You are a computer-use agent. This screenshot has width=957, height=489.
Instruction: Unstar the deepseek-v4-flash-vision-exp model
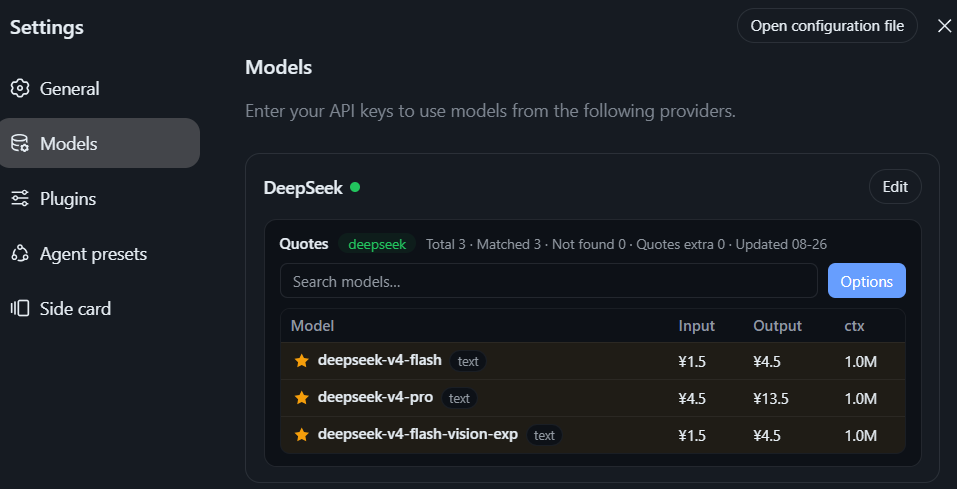pyautogui.click(x=302, y=435)
